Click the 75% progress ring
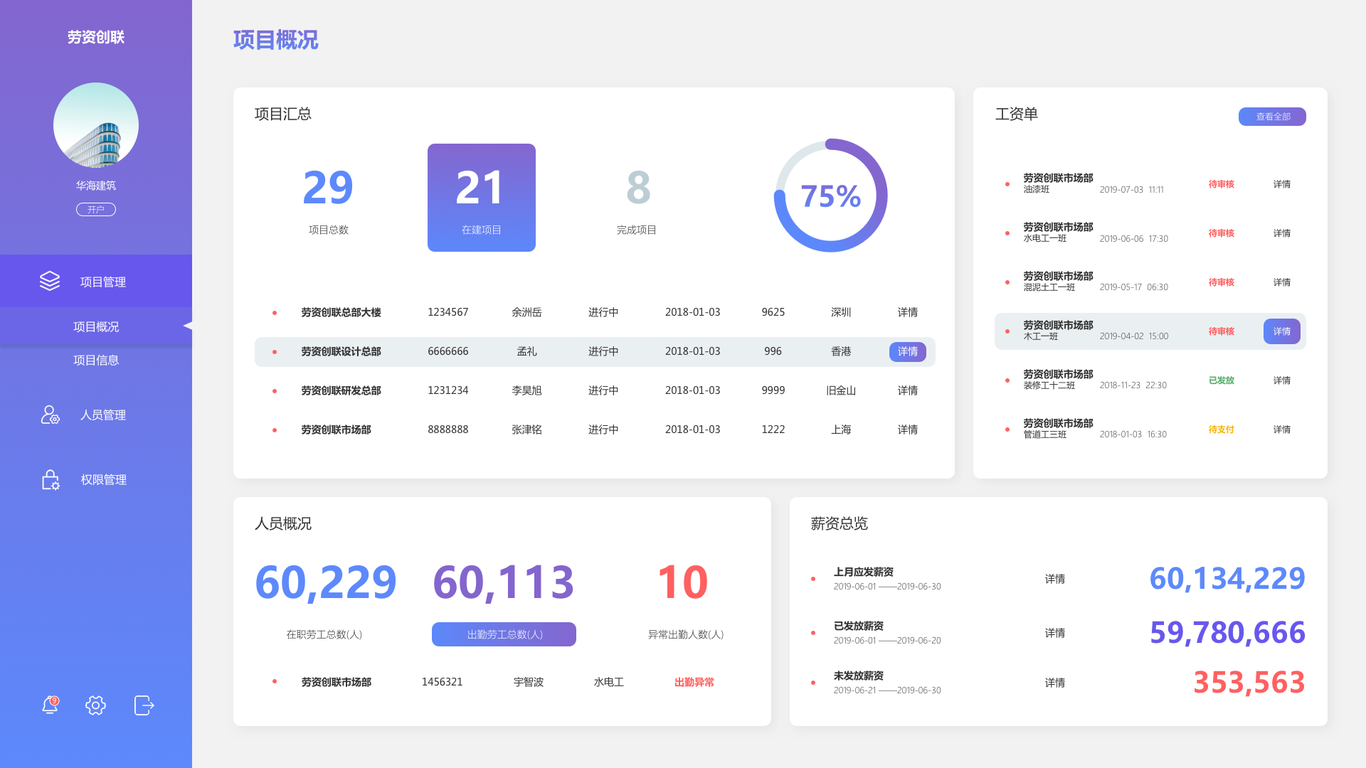Screen dimensions: 1366x768 tap(831, 195)
